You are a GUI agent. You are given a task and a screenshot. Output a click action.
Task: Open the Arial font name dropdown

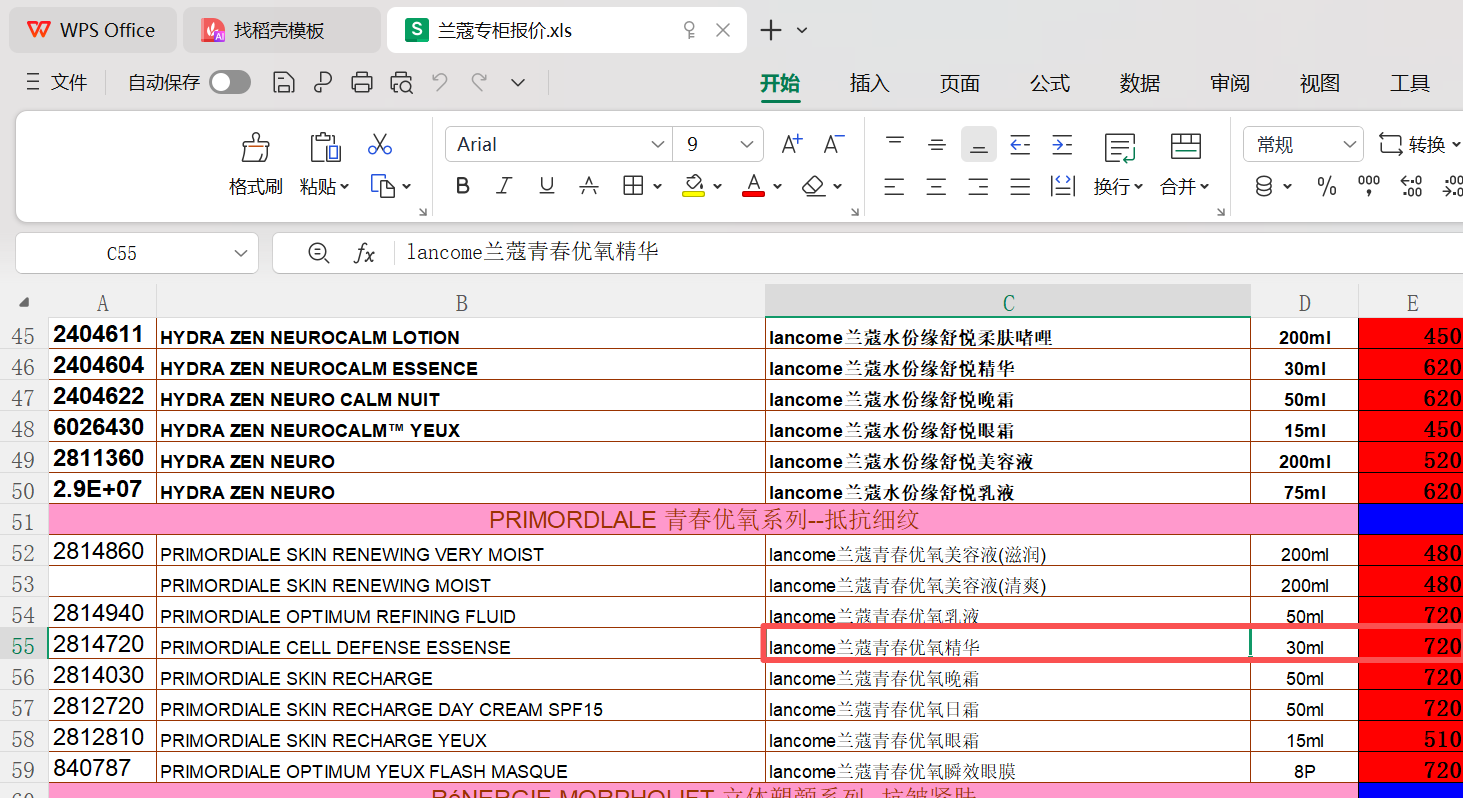(x=657, y=144)
